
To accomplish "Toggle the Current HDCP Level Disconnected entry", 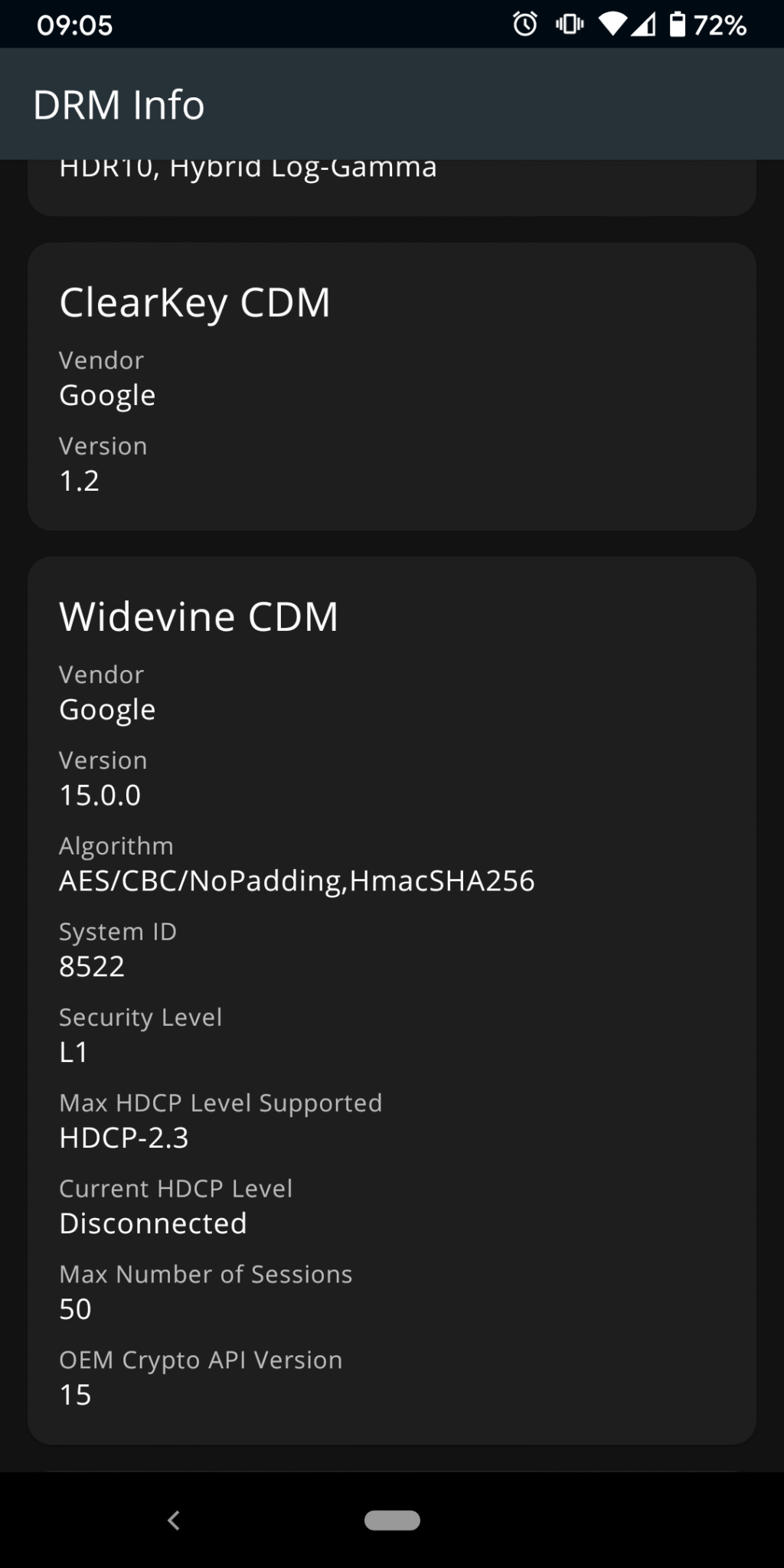I will point(152,1223).
